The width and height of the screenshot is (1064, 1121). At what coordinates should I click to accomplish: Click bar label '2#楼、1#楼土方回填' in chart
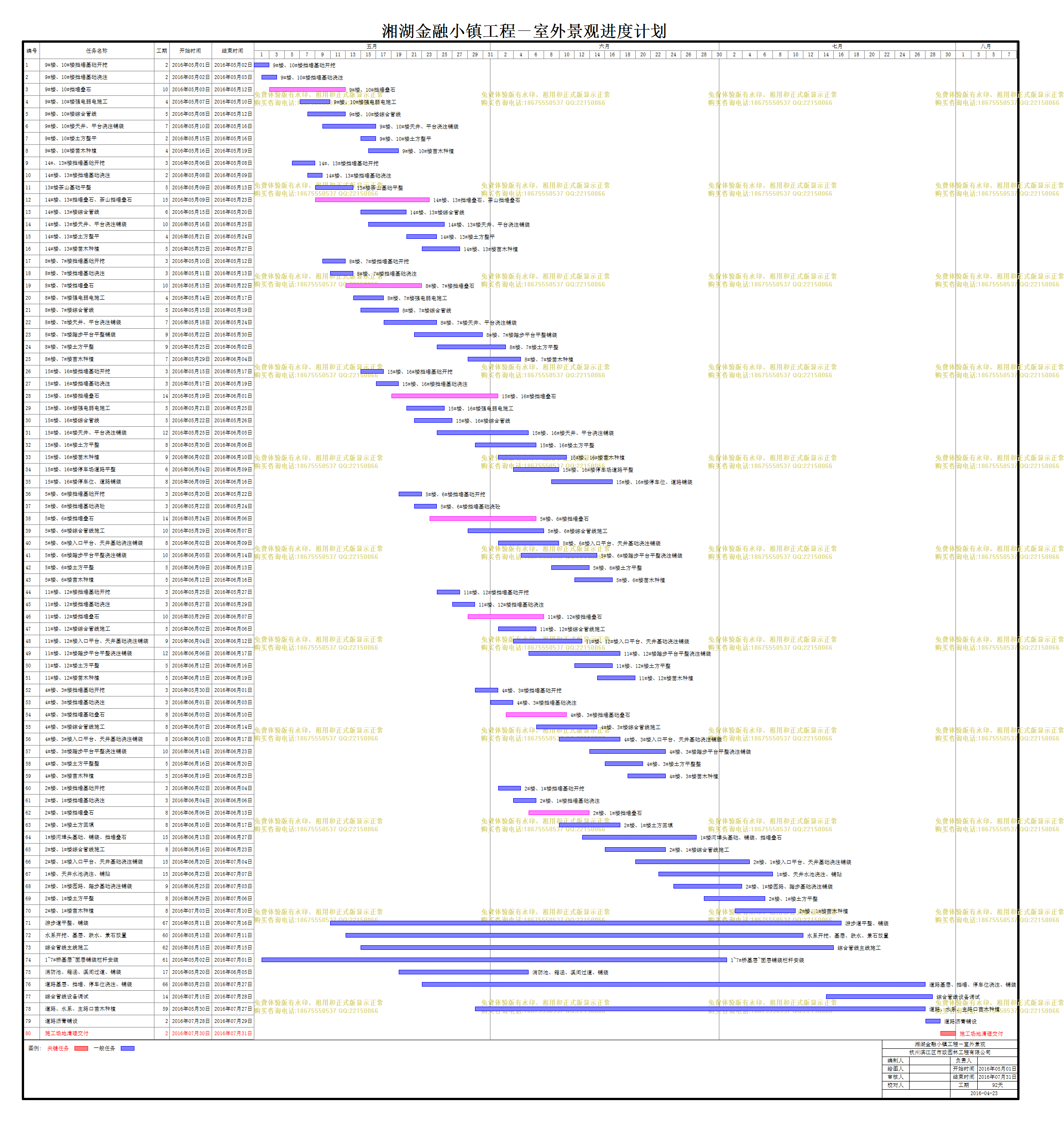tap(648, 825)
